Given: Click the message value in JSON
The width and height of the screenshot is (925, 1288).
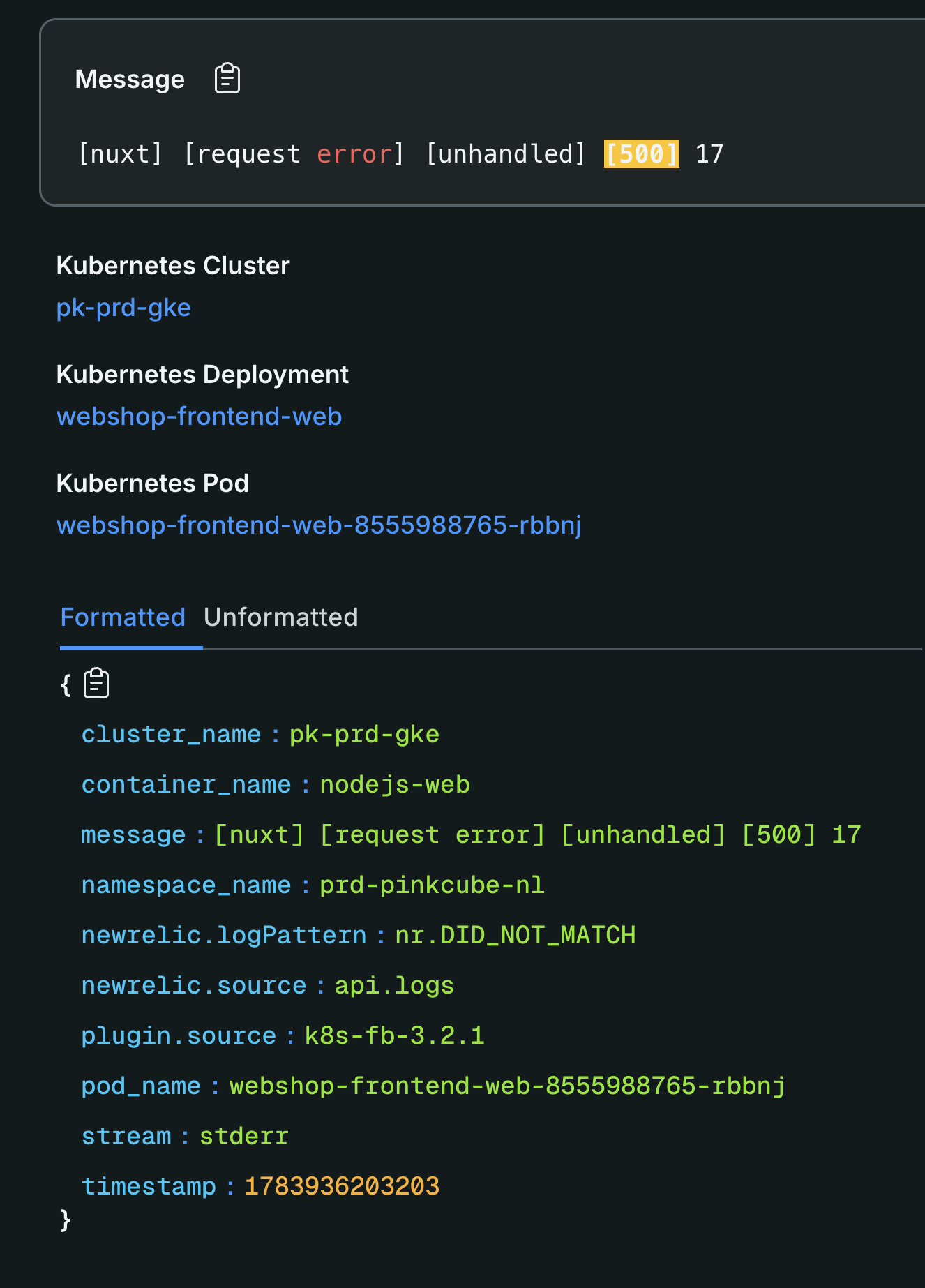Looking at the screenshot, I should (x=538, y=835).
